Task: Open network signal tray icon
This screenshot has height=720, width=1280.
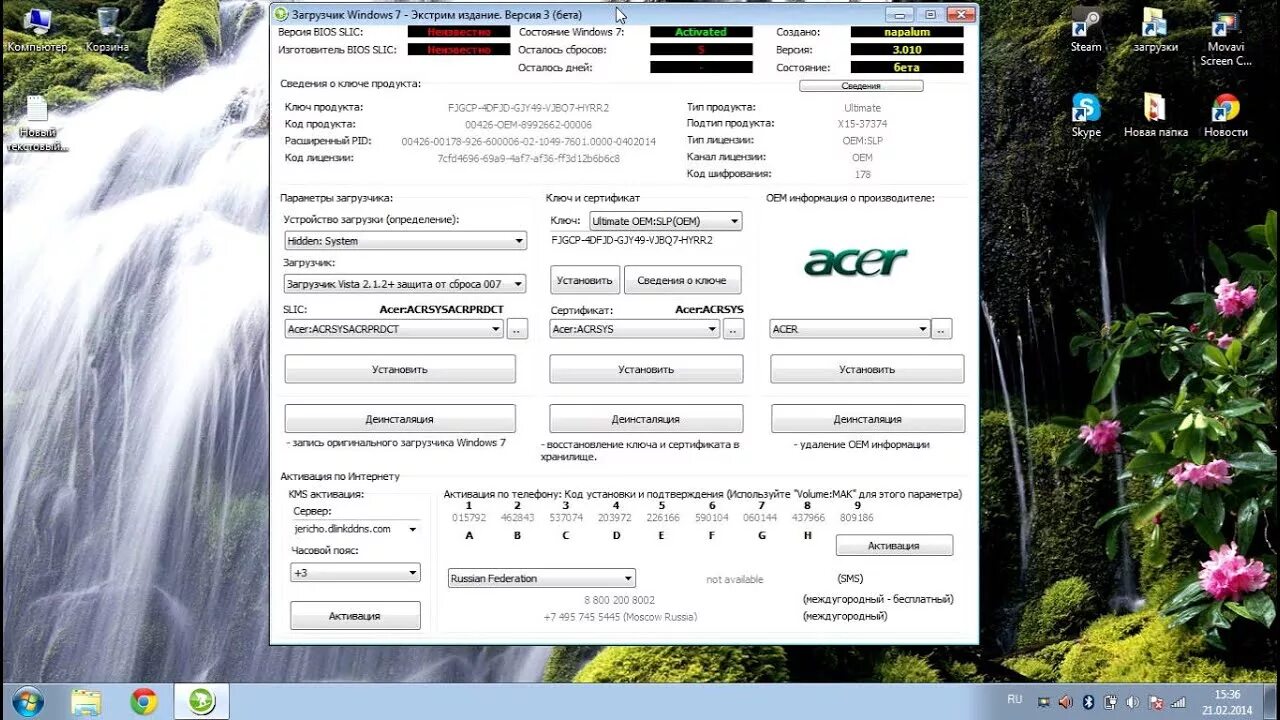Action: pos(1178,702)
